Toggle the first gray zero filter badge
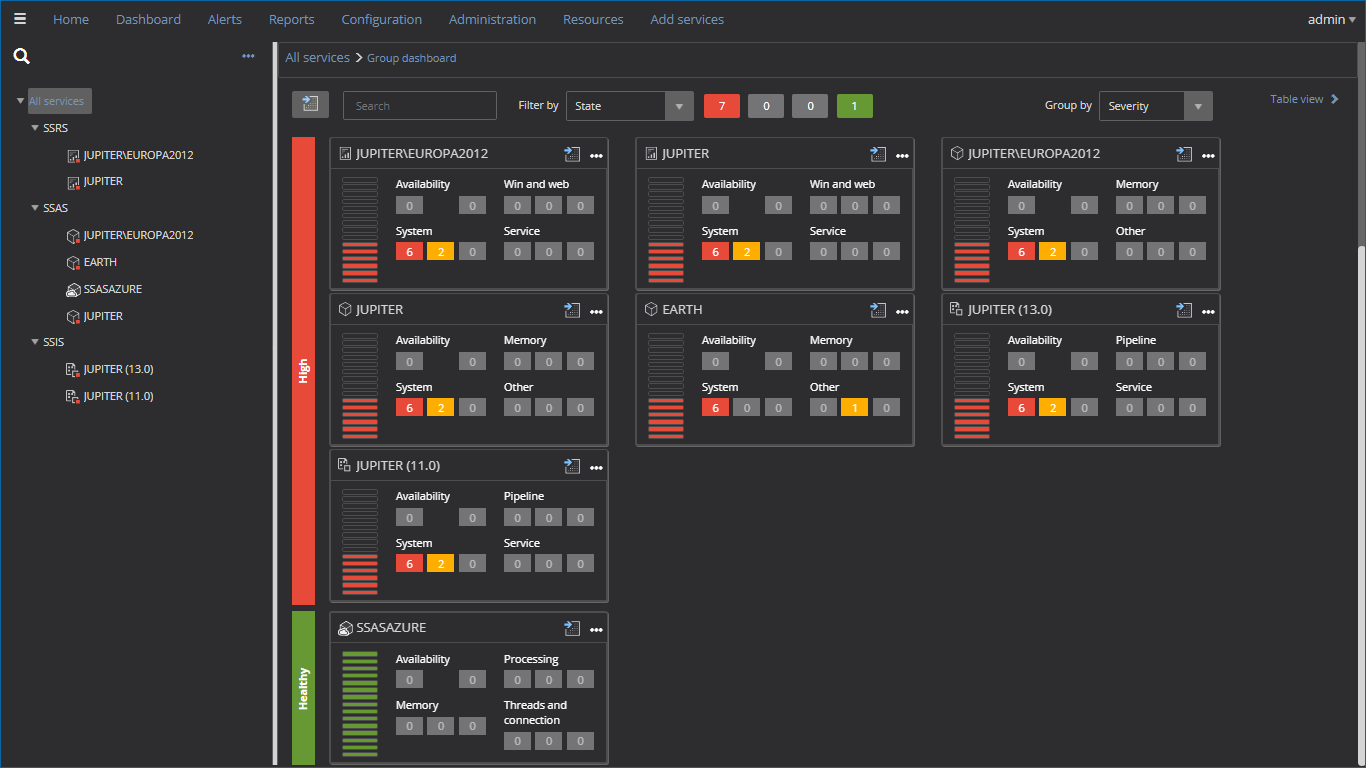This screenshot has width=1366, height=768. coord(766,105)
